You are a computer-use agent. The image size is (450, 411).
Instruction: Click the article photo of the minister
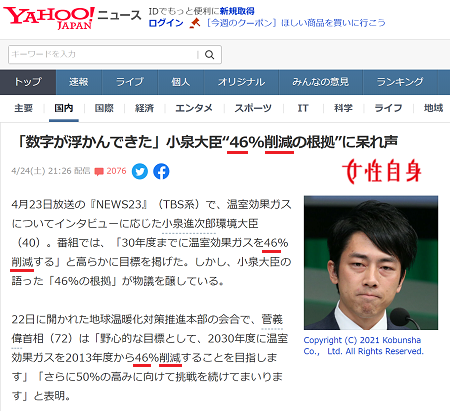coord(371,263)
